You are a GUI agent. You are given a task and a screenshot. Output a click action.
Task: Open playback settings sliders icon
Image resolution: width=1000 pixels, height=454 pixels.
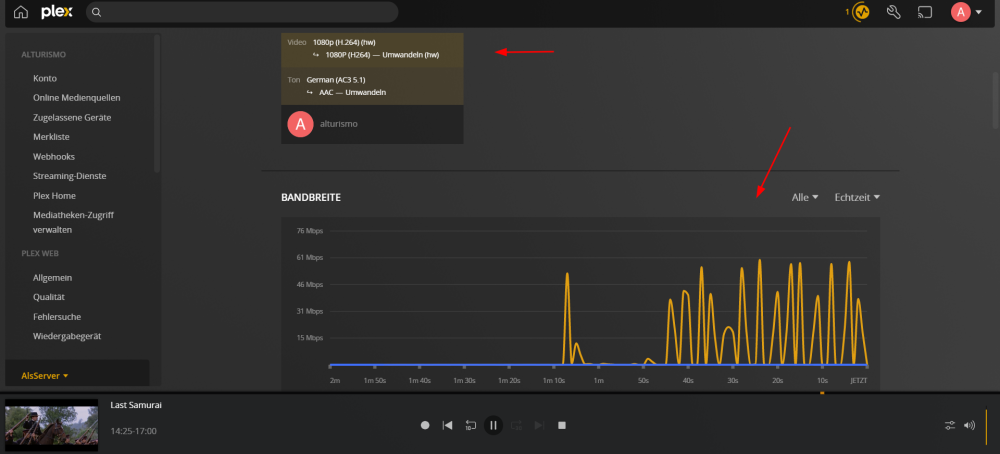tap(950, 425)
